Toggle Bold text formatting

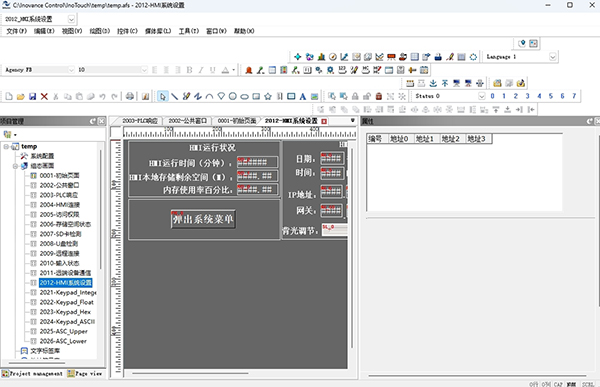(189, 70)
